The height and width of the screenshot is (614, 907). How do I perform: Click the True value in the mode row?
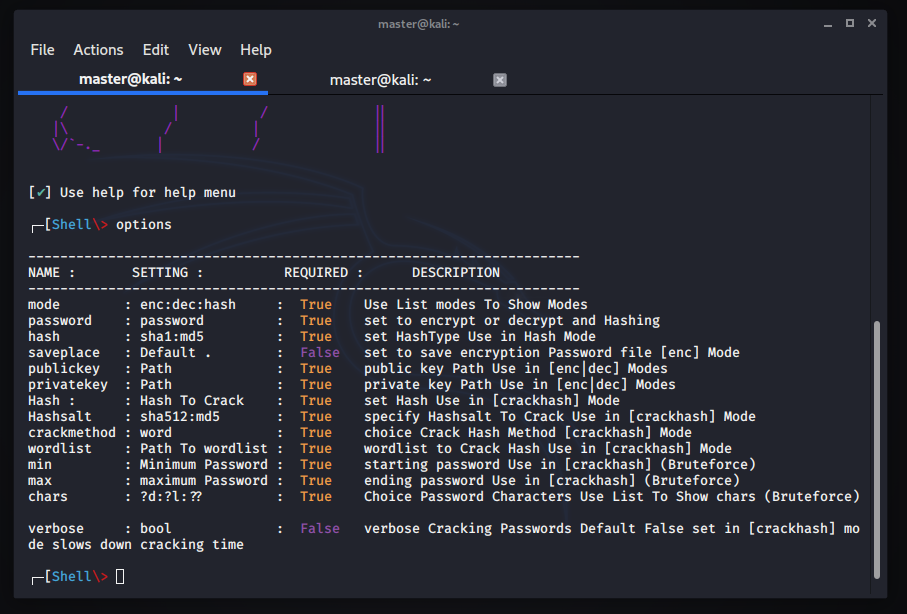316,304
